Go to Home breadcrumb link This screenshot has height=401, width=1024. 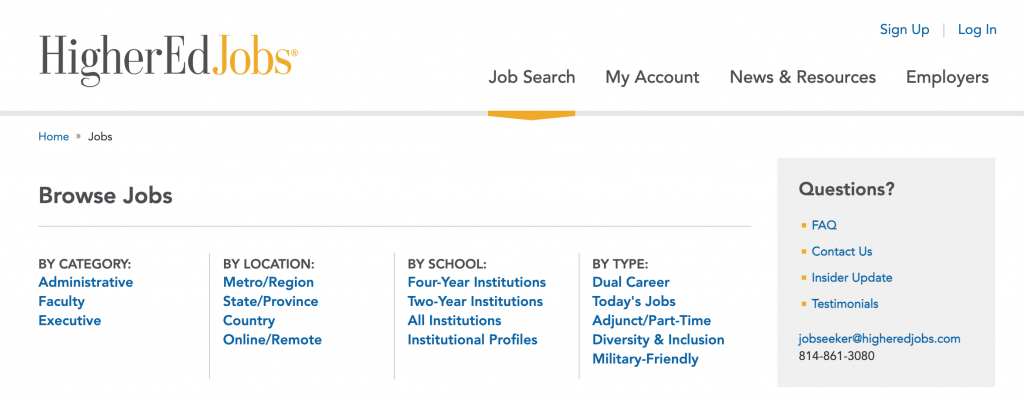click(54, 136)
